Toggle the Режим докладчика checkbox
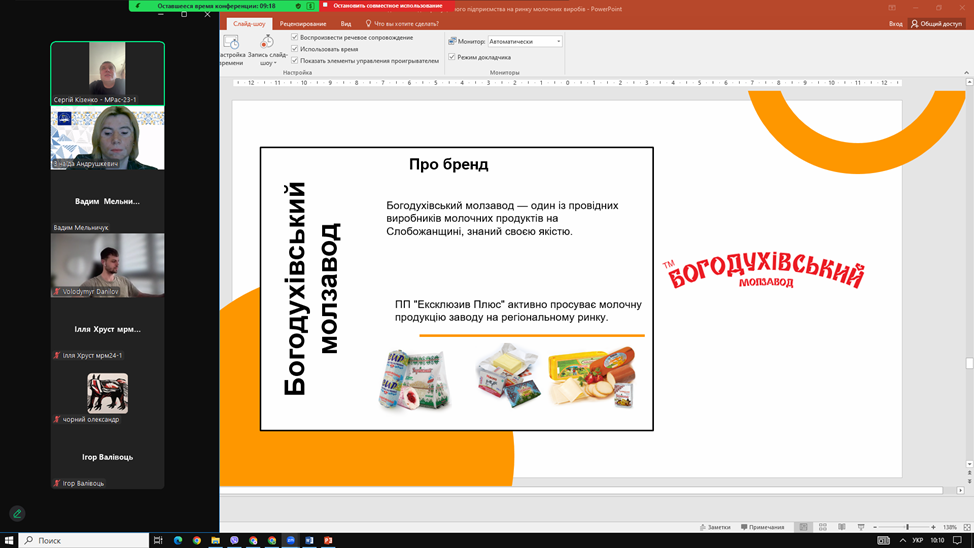 pyautogui.click(x=452, y=57)
